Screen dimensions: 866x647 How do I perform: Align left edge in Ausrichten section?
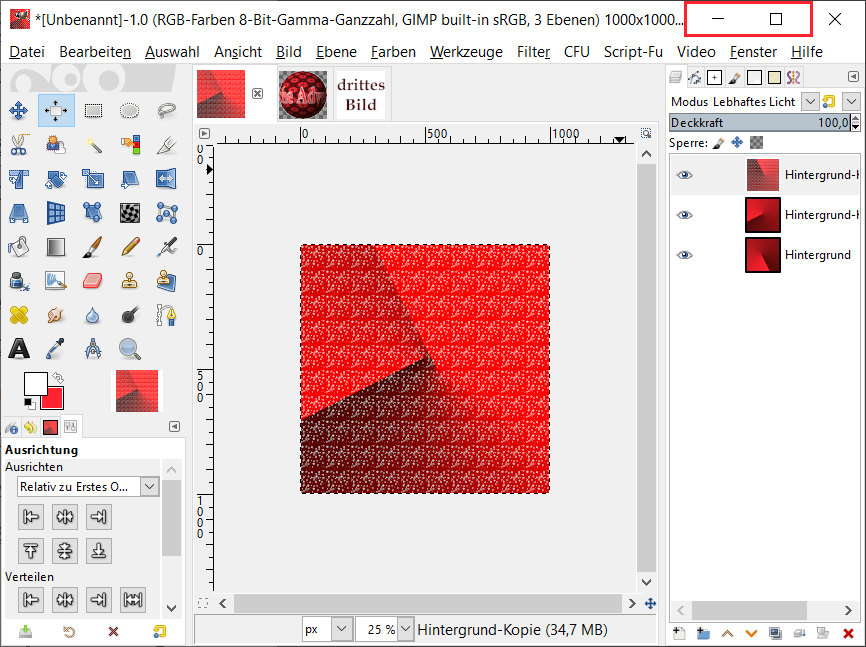[x=30, y=517]
